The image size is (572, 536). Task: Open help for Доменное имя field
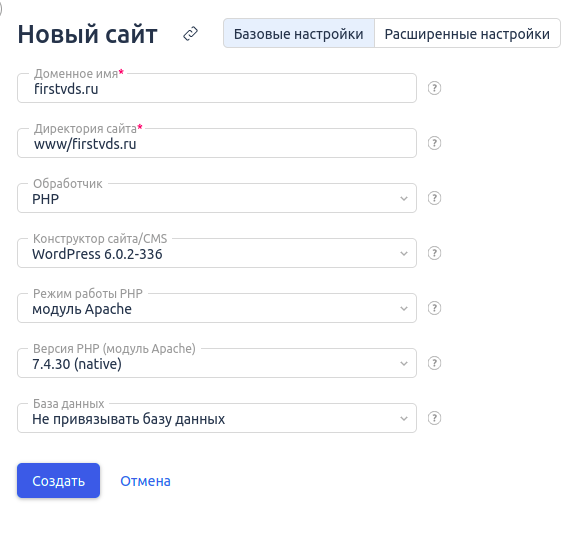pos(434,88)
